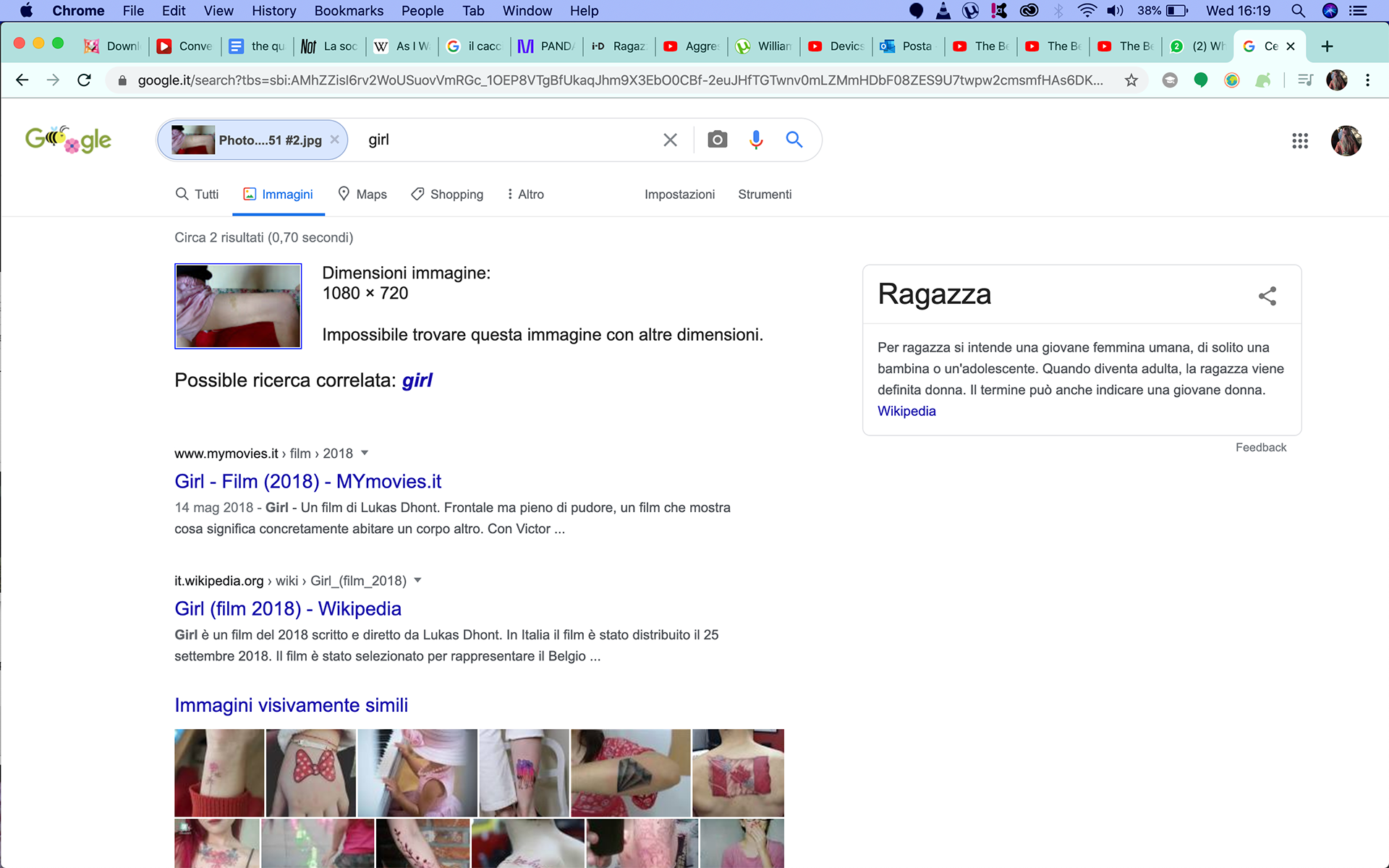
Task: Click the voice search microphone icon
Action: (756, 140)
